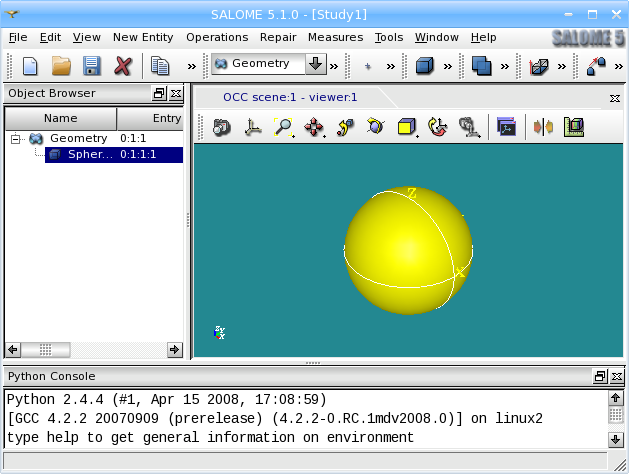
Task: Create a new document with the blank page icon
Action: pos(30,66)
